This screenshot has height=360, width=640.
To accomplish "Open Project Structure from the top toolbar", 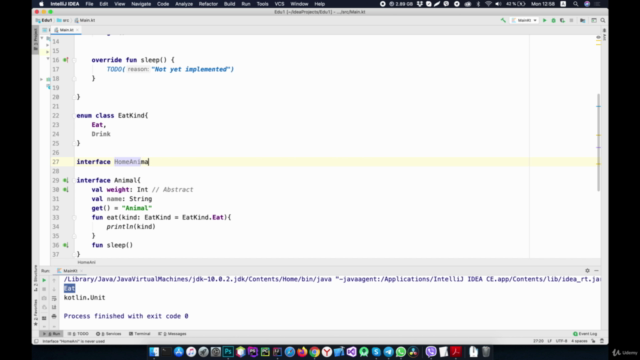I will point(582,20).
